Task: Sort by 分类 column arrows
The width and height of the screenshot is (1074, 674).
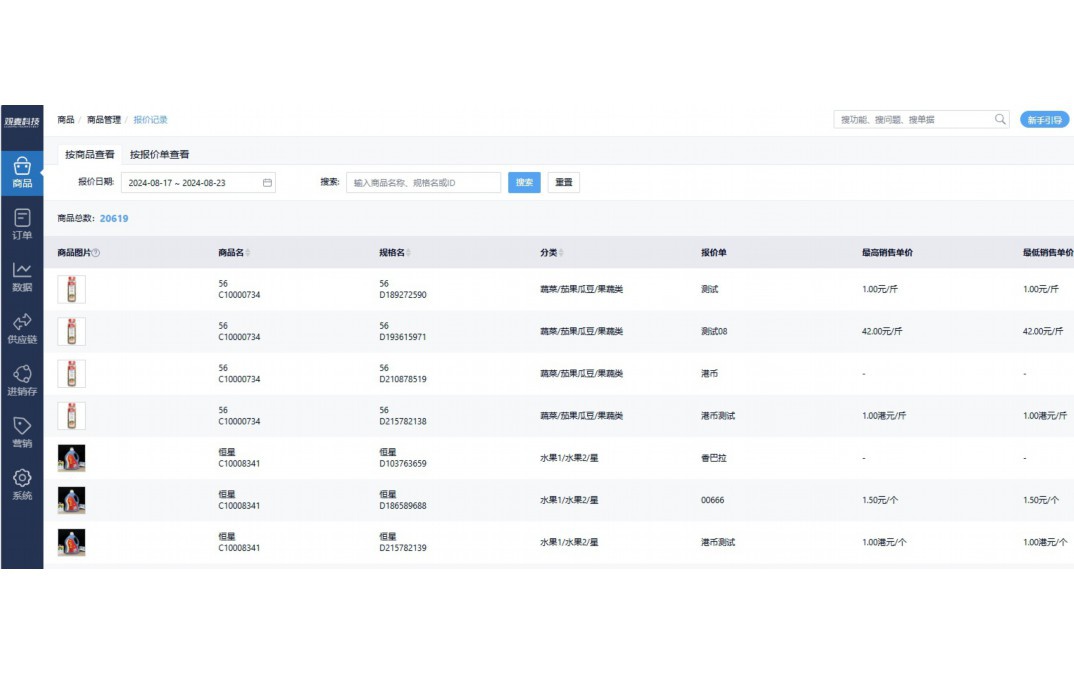Action: [x=561, y=253]
